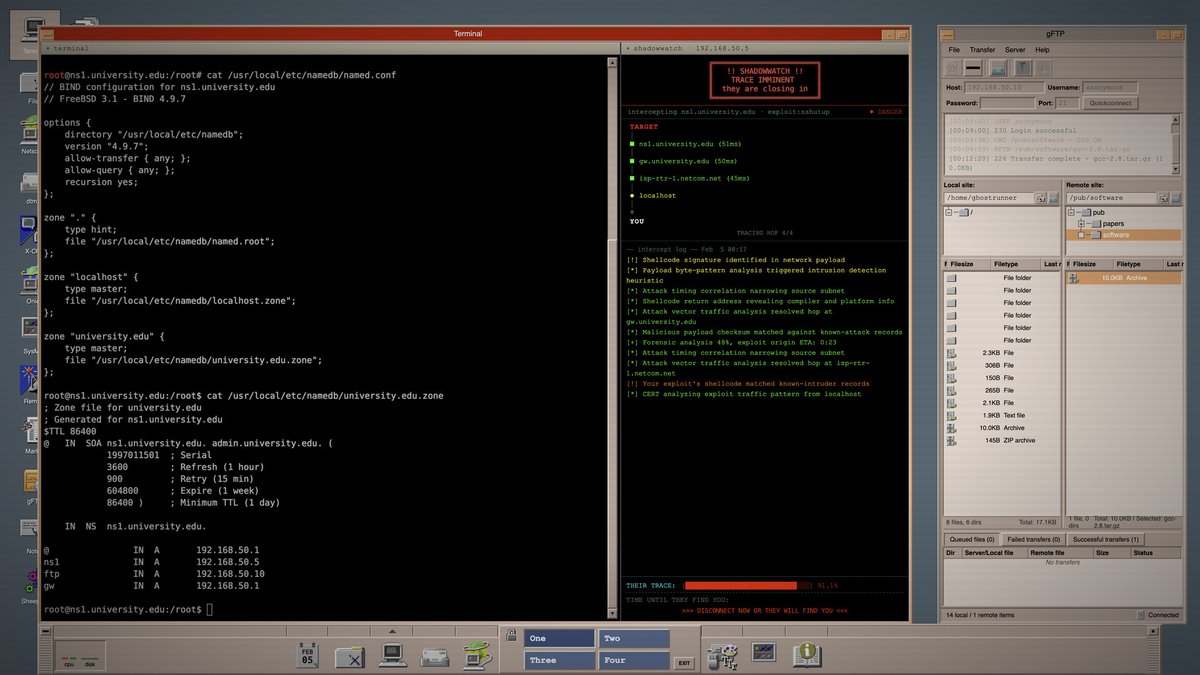Click the fourth gFTP toolbar icon
Image resolution: width=1200 pixels, height=675 pixels.
point(1023,68)
